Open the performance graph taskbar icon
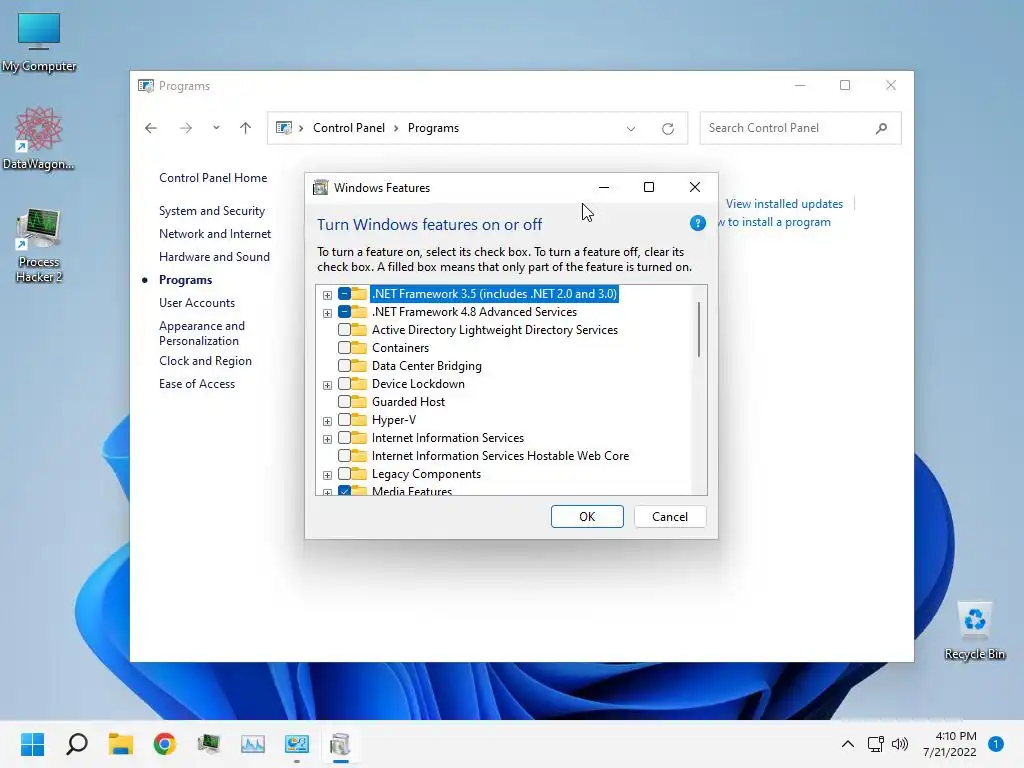This screenshot has height=768, width=1024. point(253,744)
